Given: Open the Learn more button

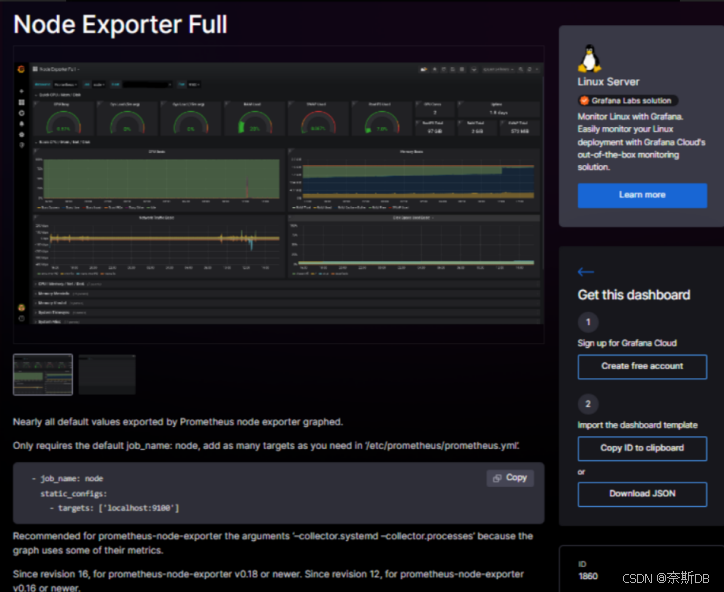Looking at the screenshot, I should pos(642,195).
